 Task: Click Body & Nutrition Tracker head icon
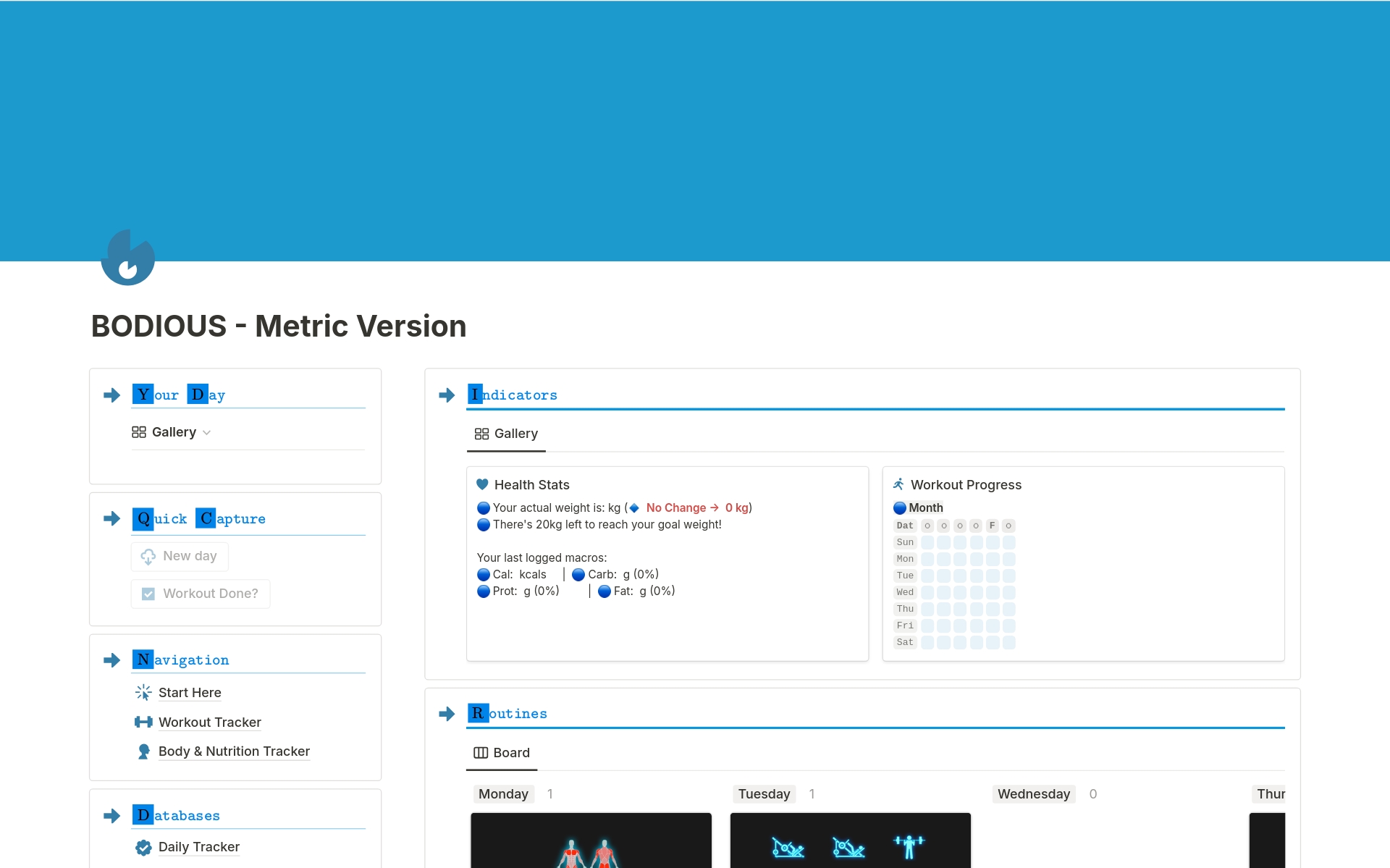pyautogui.click(x=143, y=751)
